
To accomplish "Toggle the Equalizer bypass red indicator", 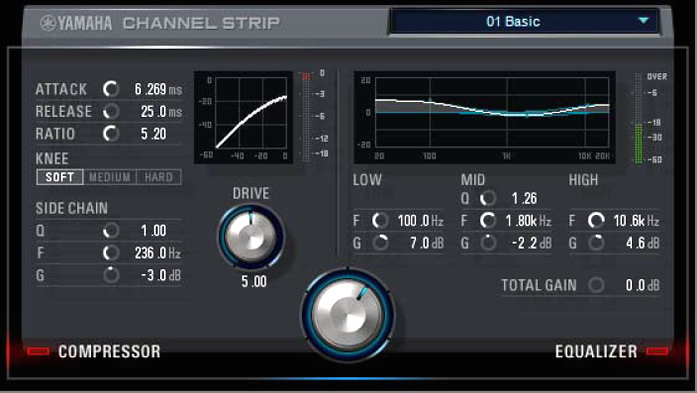I will pyautogui.click(x=657, y=351).
